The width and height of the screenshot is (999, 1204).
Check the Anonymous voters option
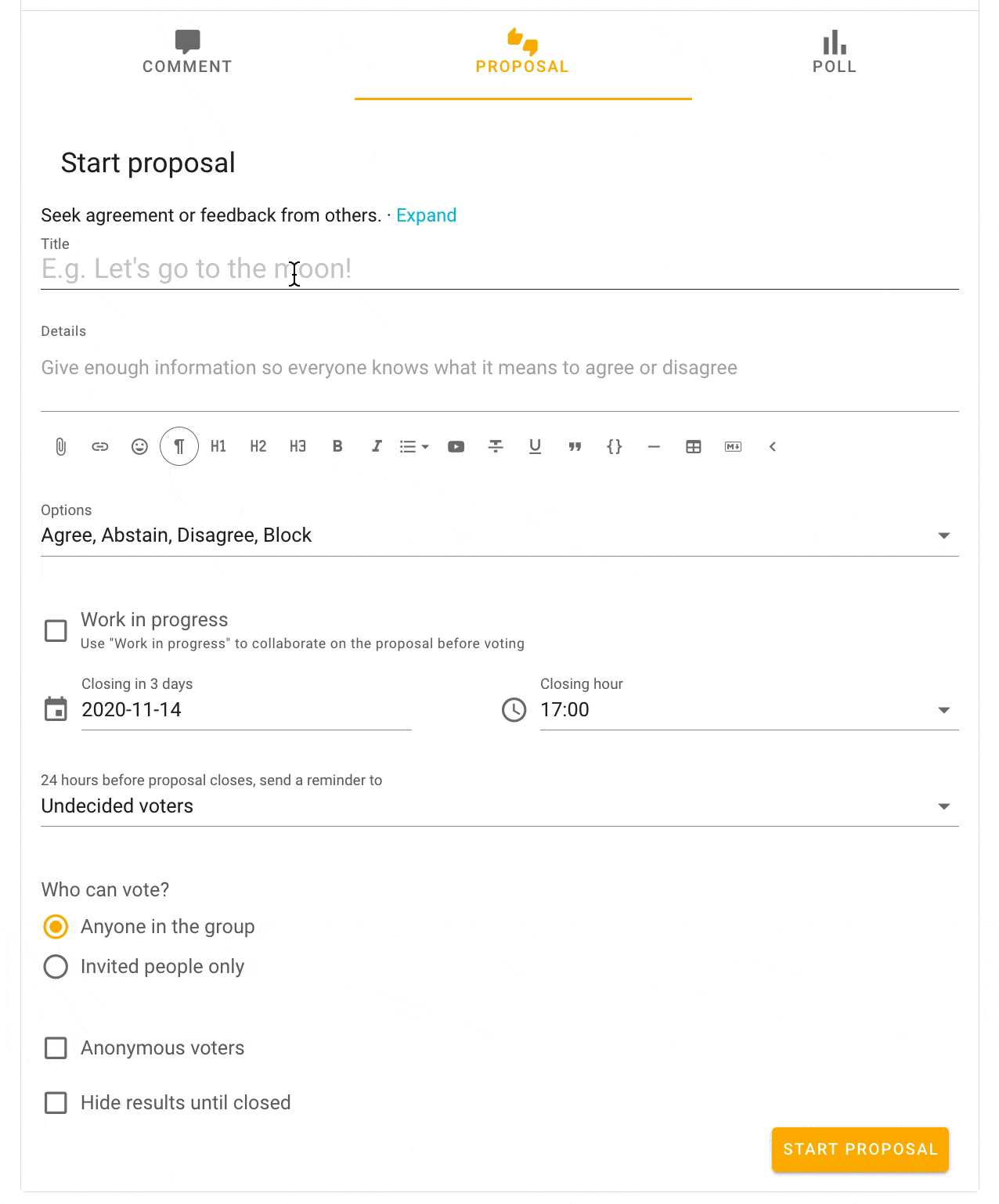[x=56, y=1048]
